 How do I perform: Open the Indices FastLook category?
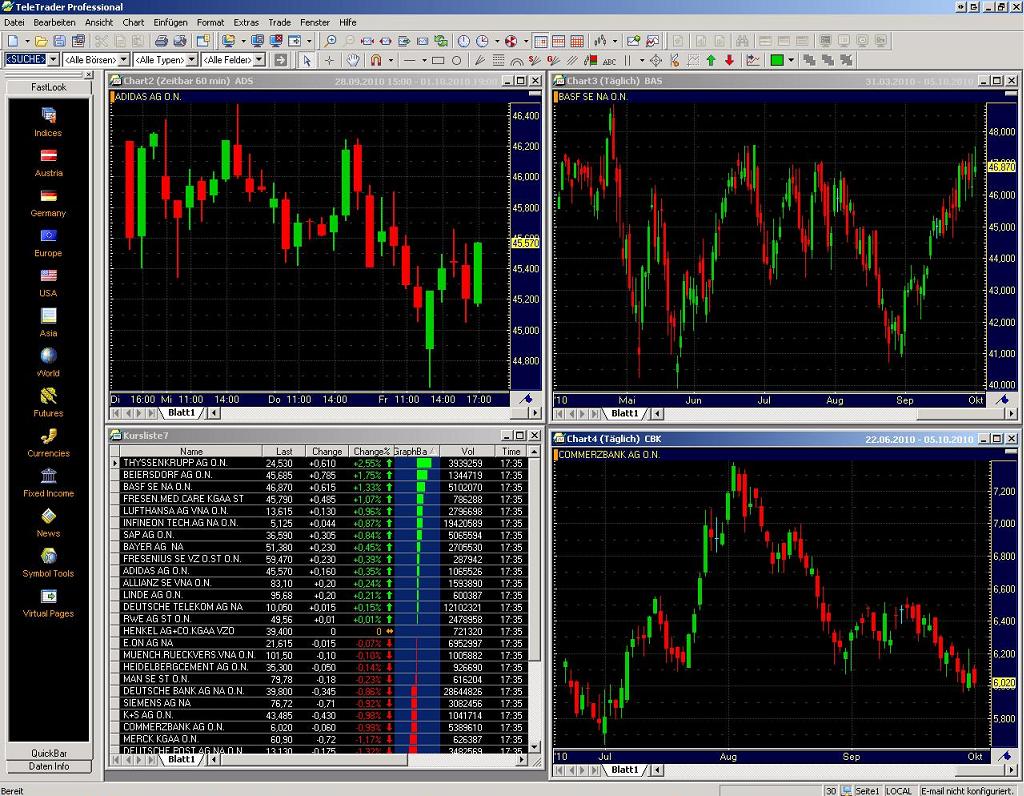coord(48,121)
